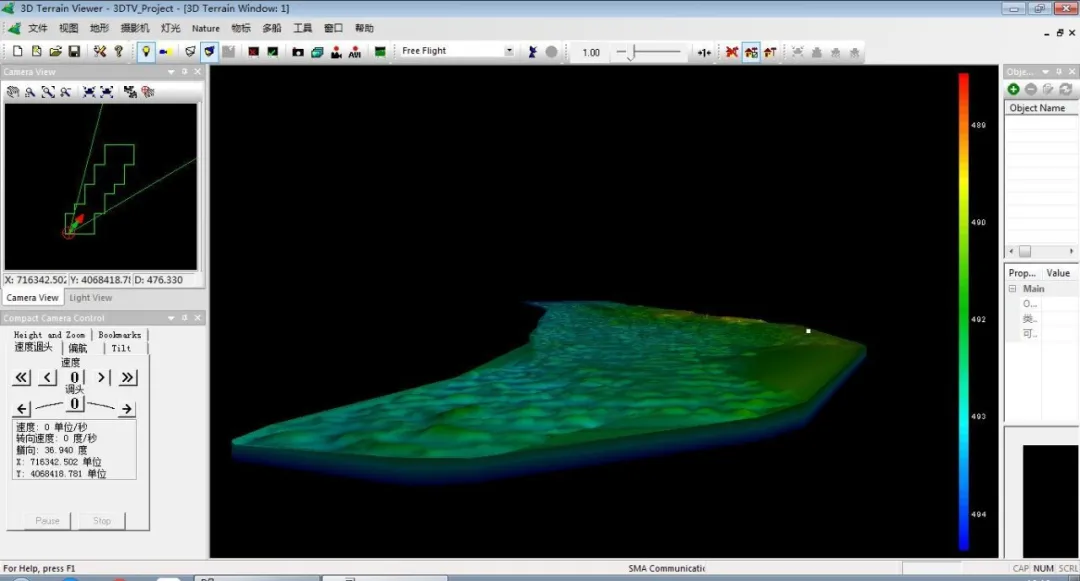Click the Pause button
The height and width of the screenshot is (581, 1080).
coord(48,520)
